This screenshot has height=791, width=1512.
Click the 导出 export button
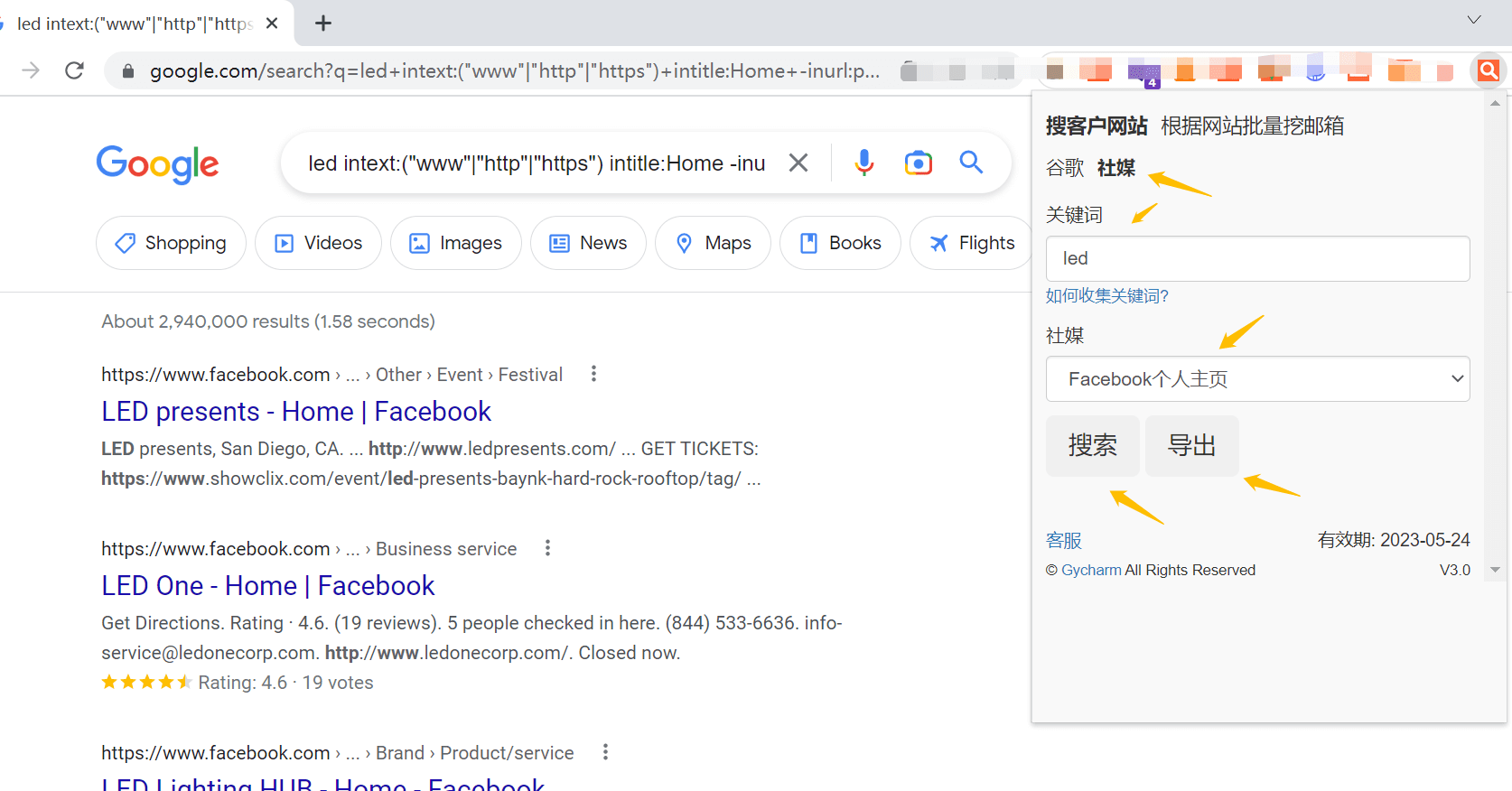(x=1192, y=445)
